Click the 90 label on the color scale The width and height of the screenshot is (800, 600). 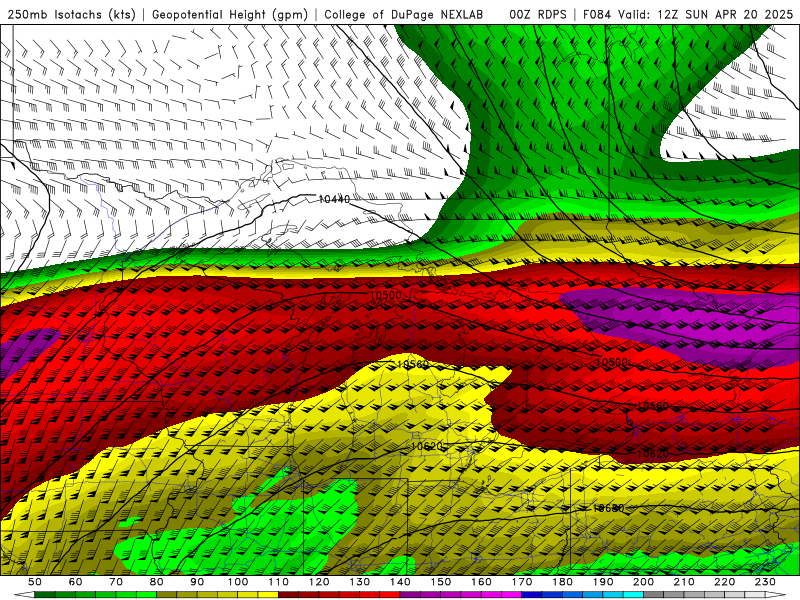coord(197,582)
